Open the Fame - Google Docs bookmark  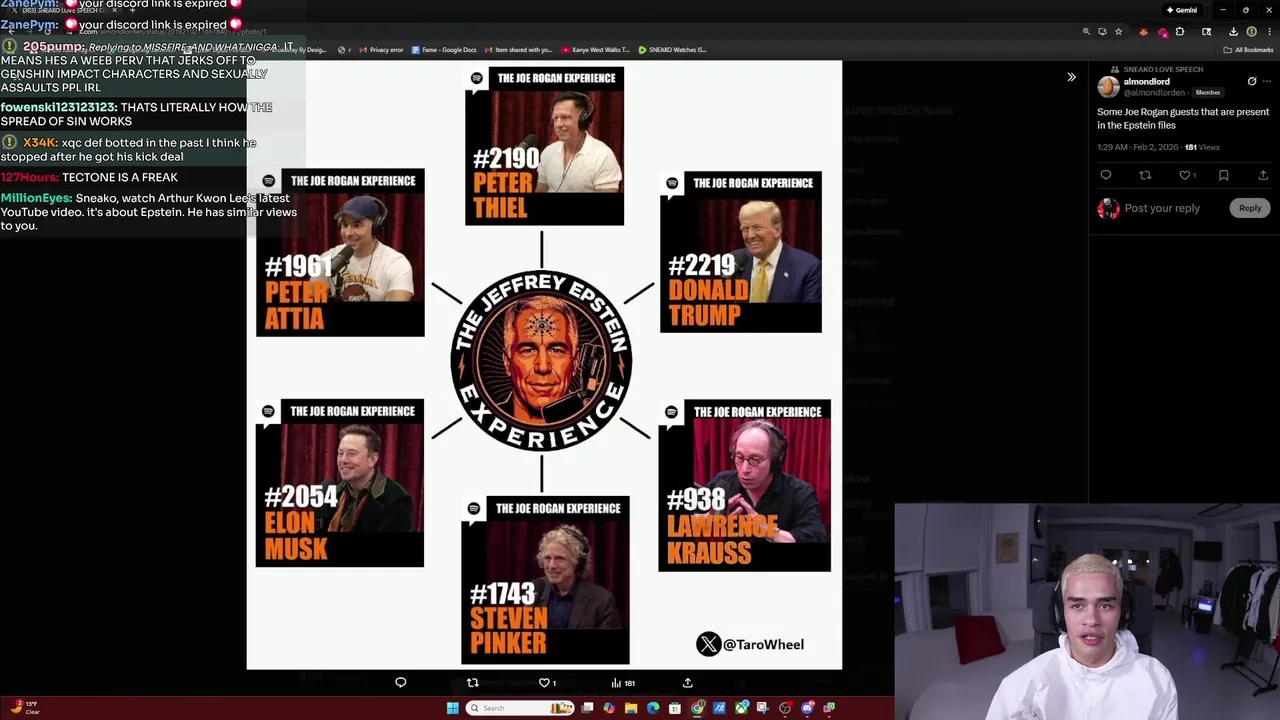442,49
